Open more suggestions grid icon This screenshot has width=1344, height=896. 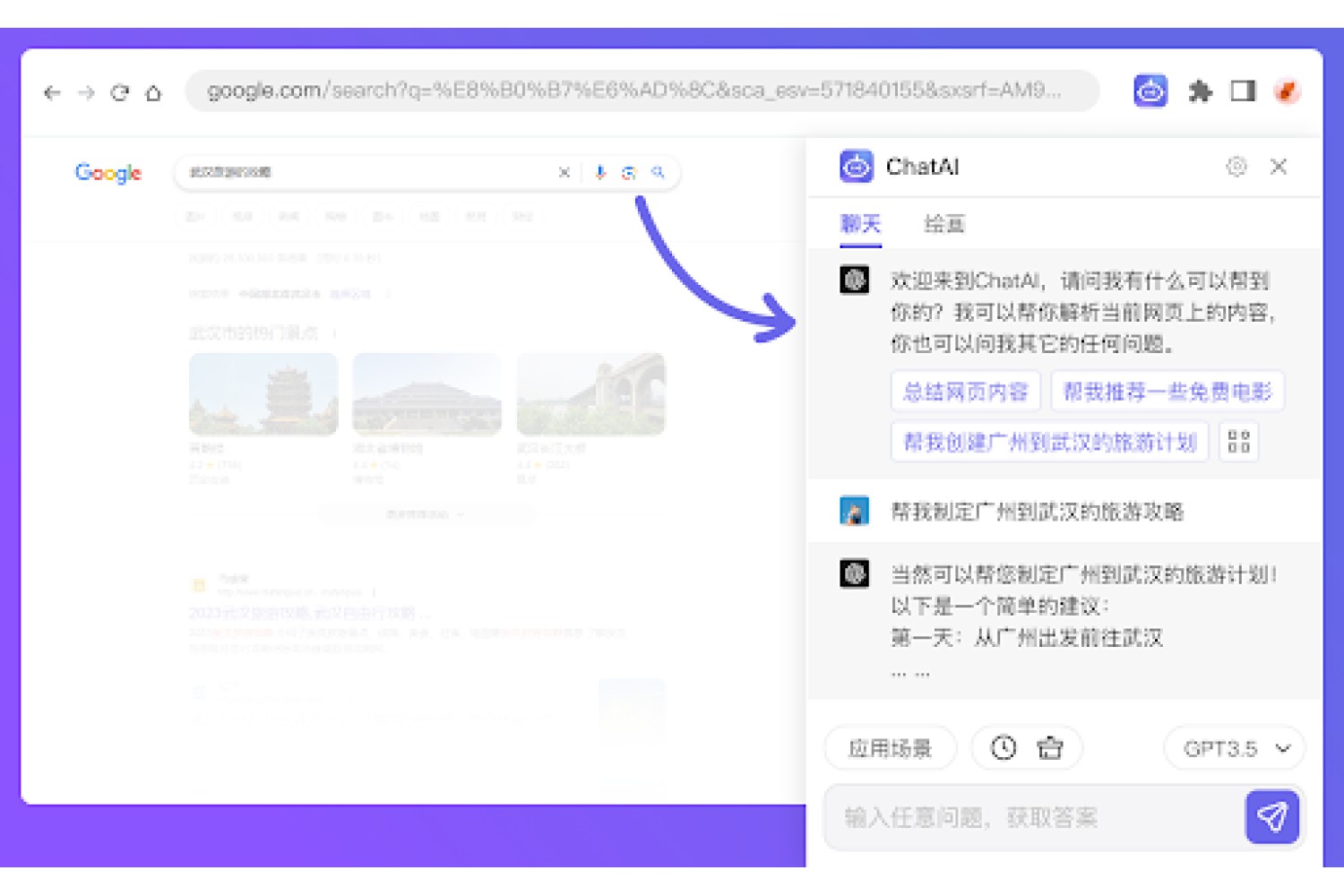(x=1239, y=442)
